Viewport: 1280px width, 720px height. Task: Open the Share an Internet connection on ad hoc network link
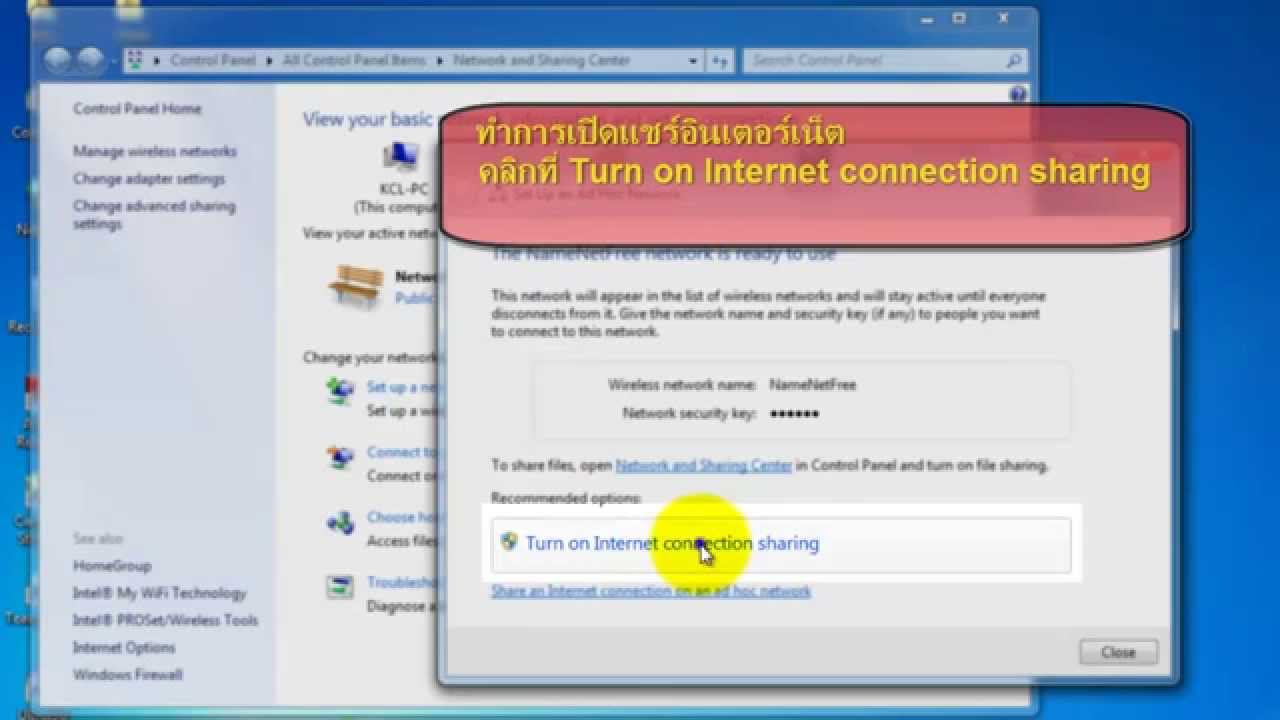tap(651, 591)
